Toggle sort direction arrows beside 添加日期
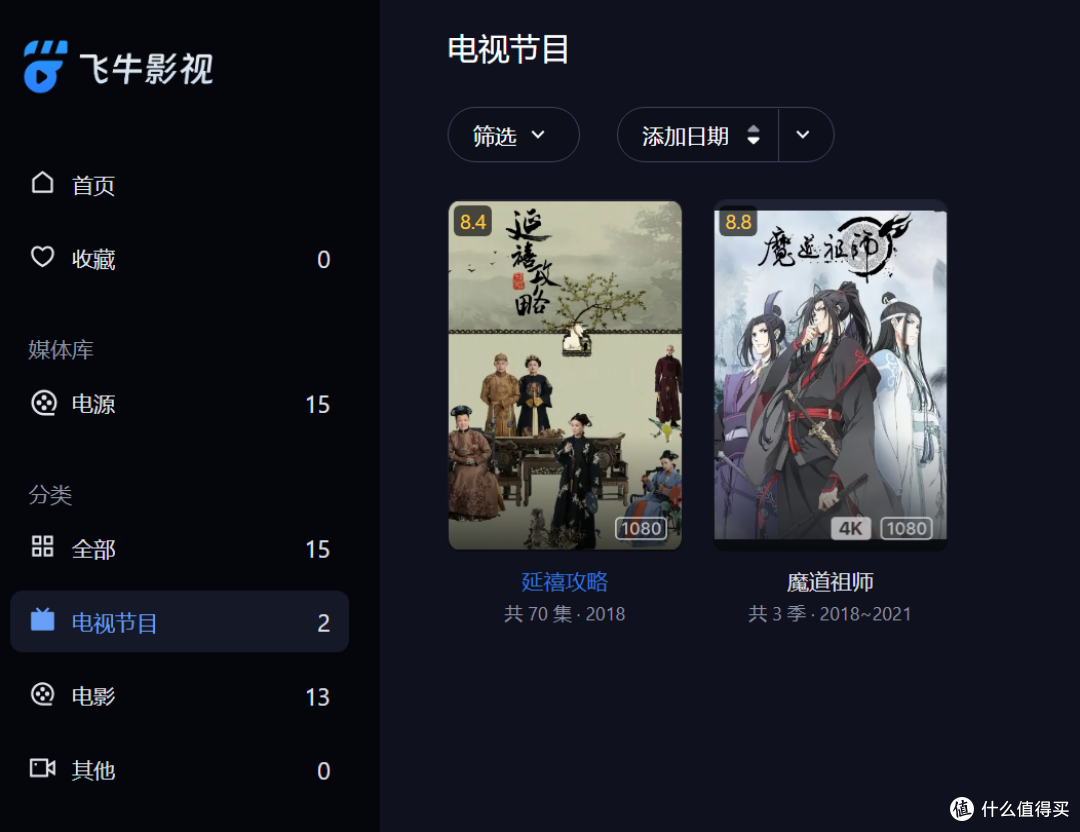 tap(754, 135)
